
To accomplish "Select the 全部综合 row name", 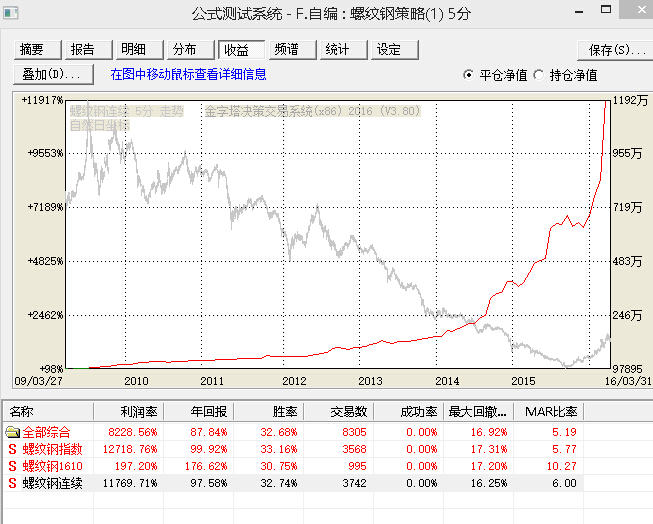I will [47, 432].
